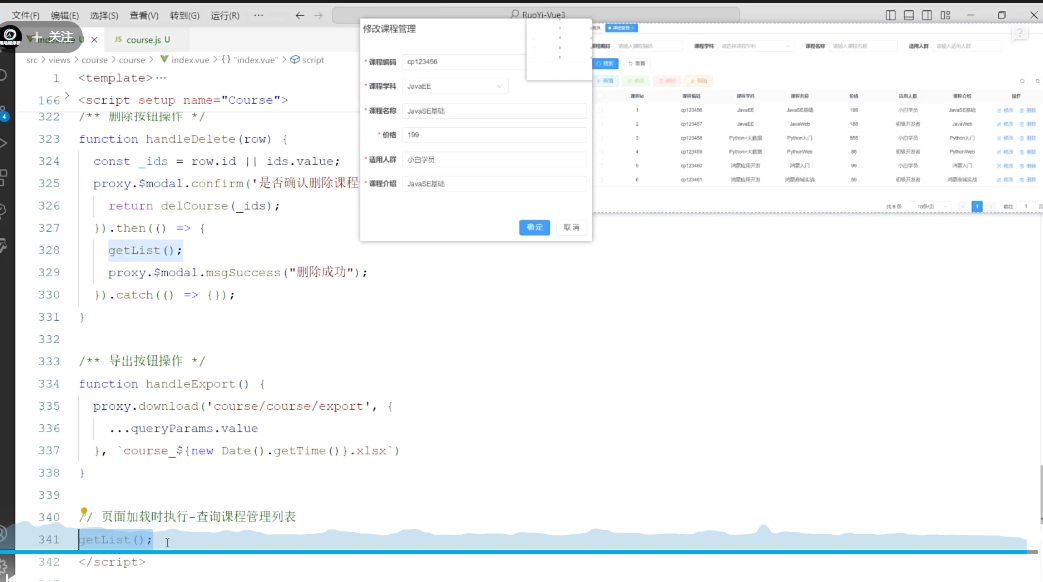Click the 课程名称 field in the dialog

click(494, 110)
